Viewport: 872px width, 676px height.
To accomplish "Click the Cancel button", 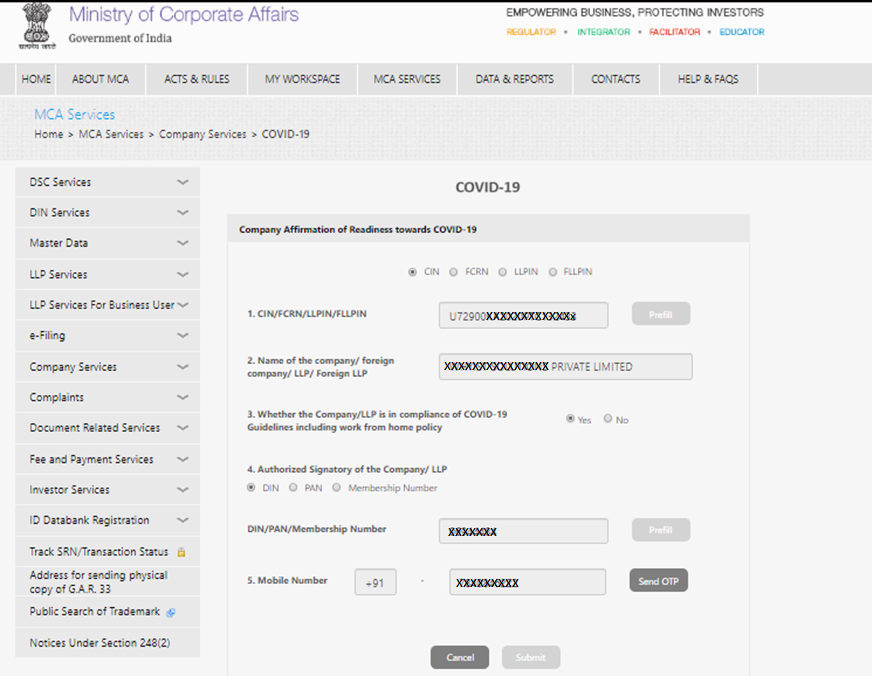I will click(460, 658).
